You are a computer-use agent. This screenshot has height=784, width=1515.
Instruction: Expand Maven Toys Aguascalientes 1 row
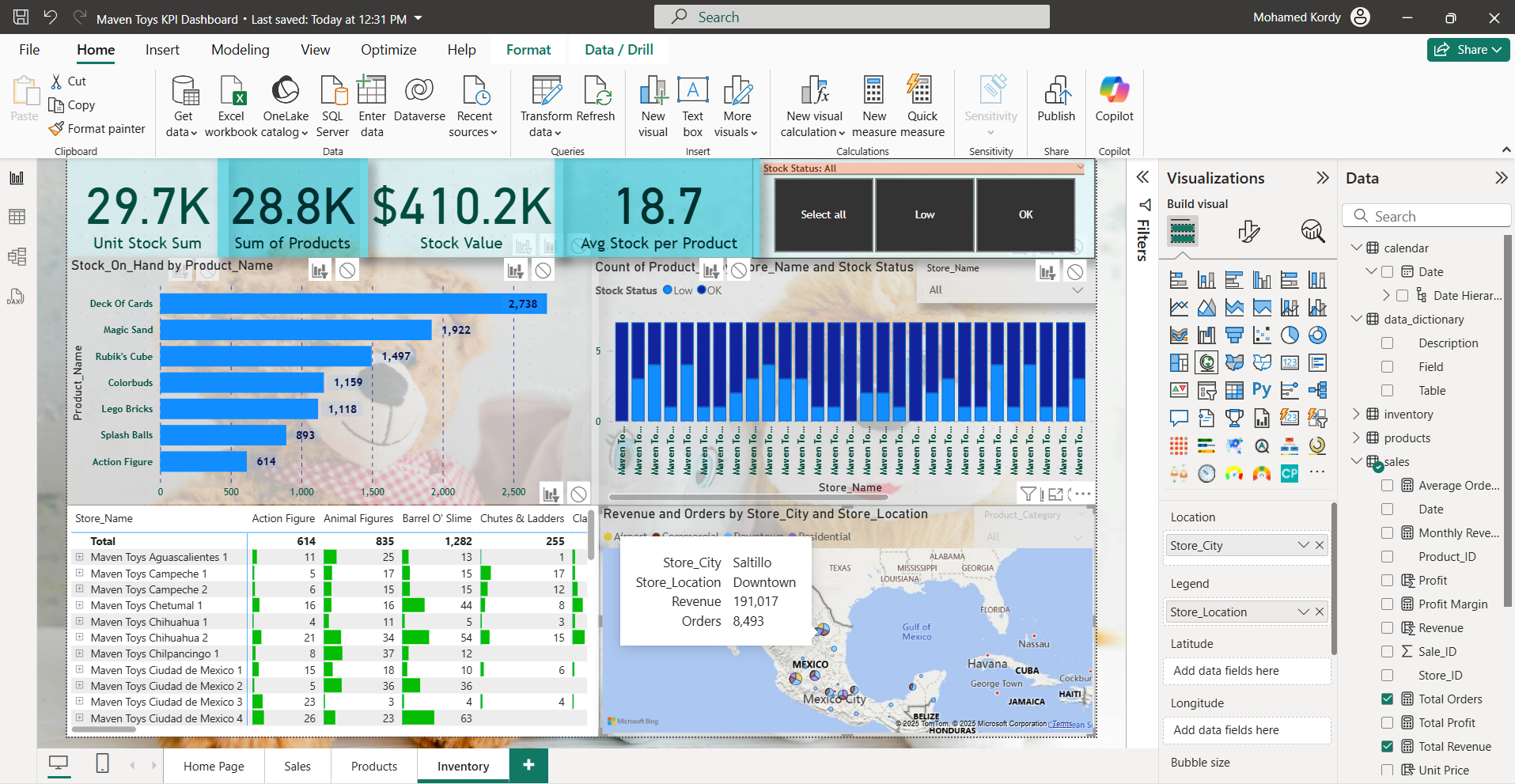[x=79, y=557]
